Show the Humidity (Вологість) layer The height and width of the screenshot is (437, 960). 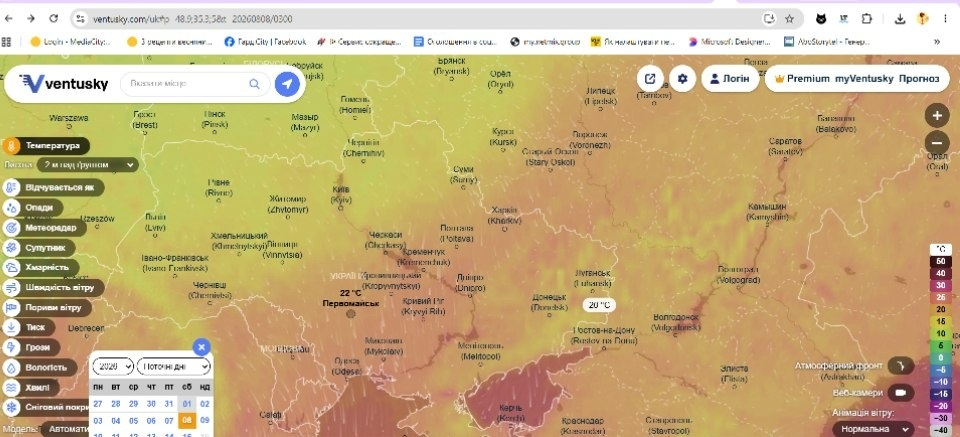[x=39, y=368]
